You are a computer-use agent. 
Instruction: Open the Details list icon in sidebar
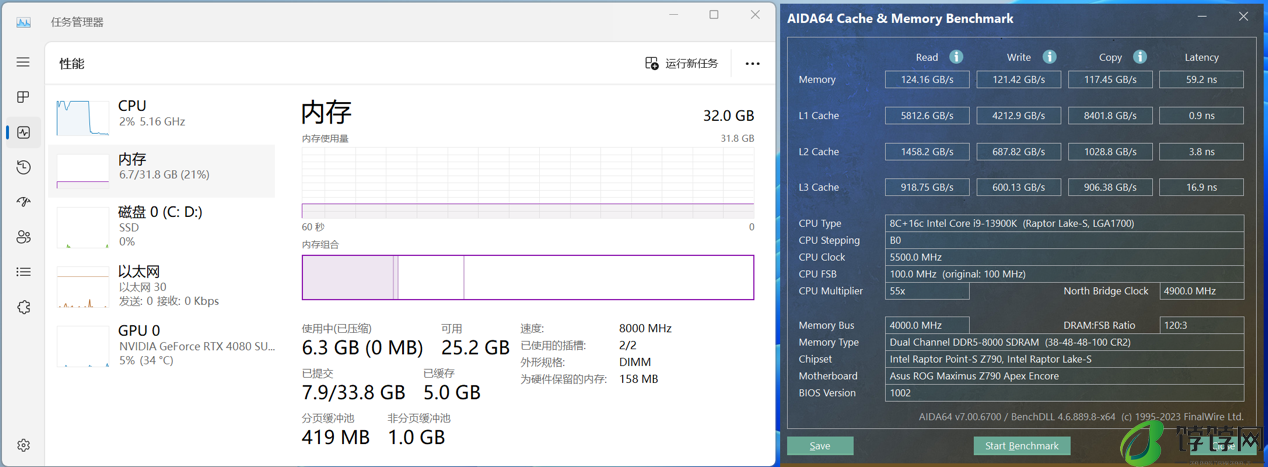[23, 272]
